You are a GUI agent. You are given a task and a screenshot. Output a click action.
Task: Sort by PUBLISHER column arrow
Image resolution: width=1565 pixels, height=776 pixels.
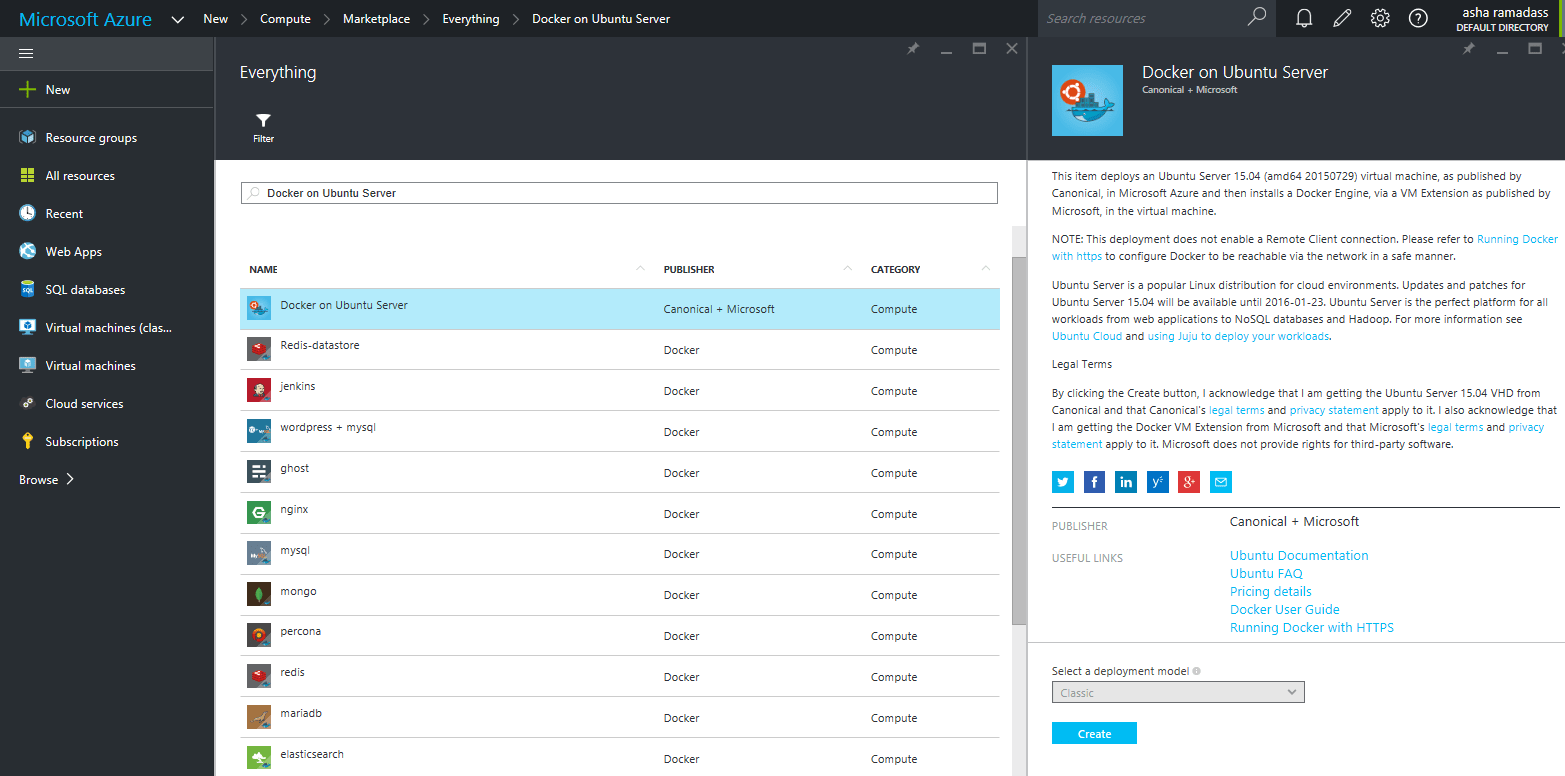(848, 268)
